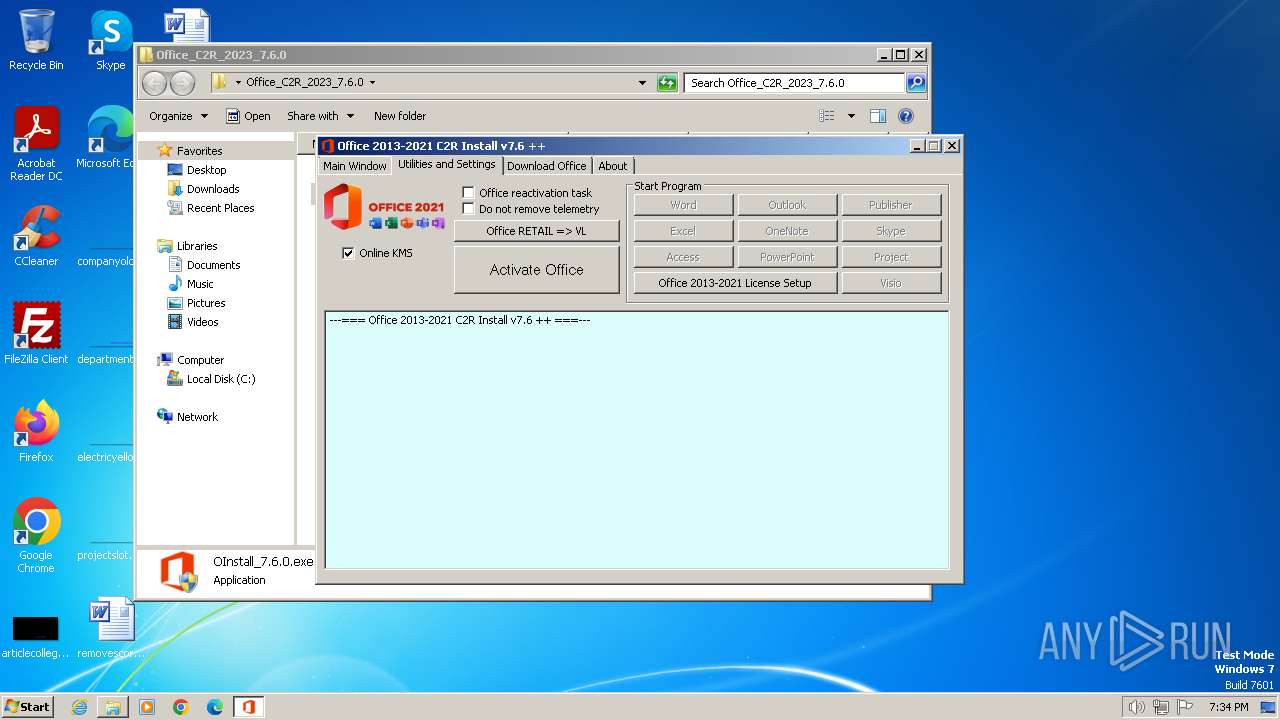Viewport: 1280px width, 720px height.
Task: Click the Chrome taskbar icon
Action: pos(181,707)
